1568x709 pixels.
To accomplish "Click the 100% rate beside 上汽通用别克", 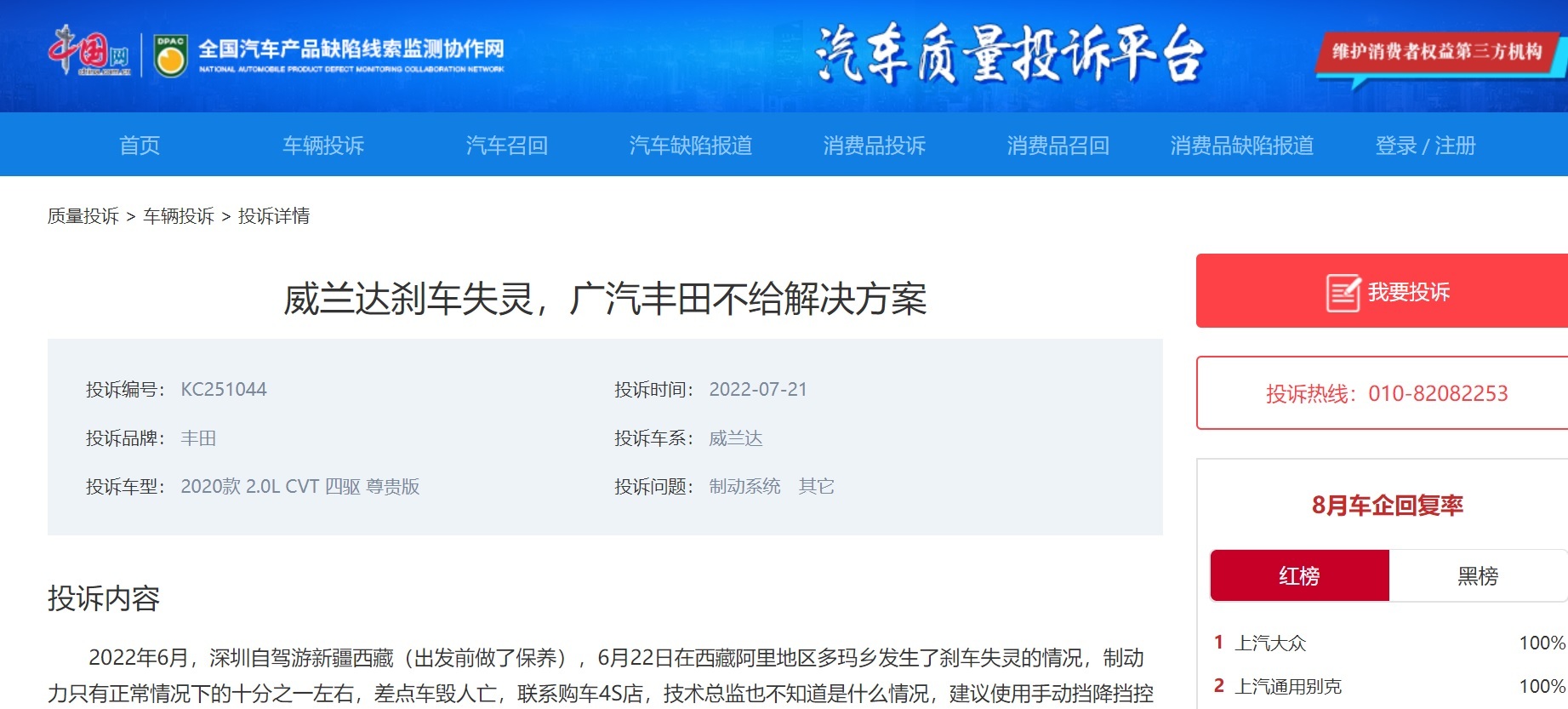I will click(1542, 686).
